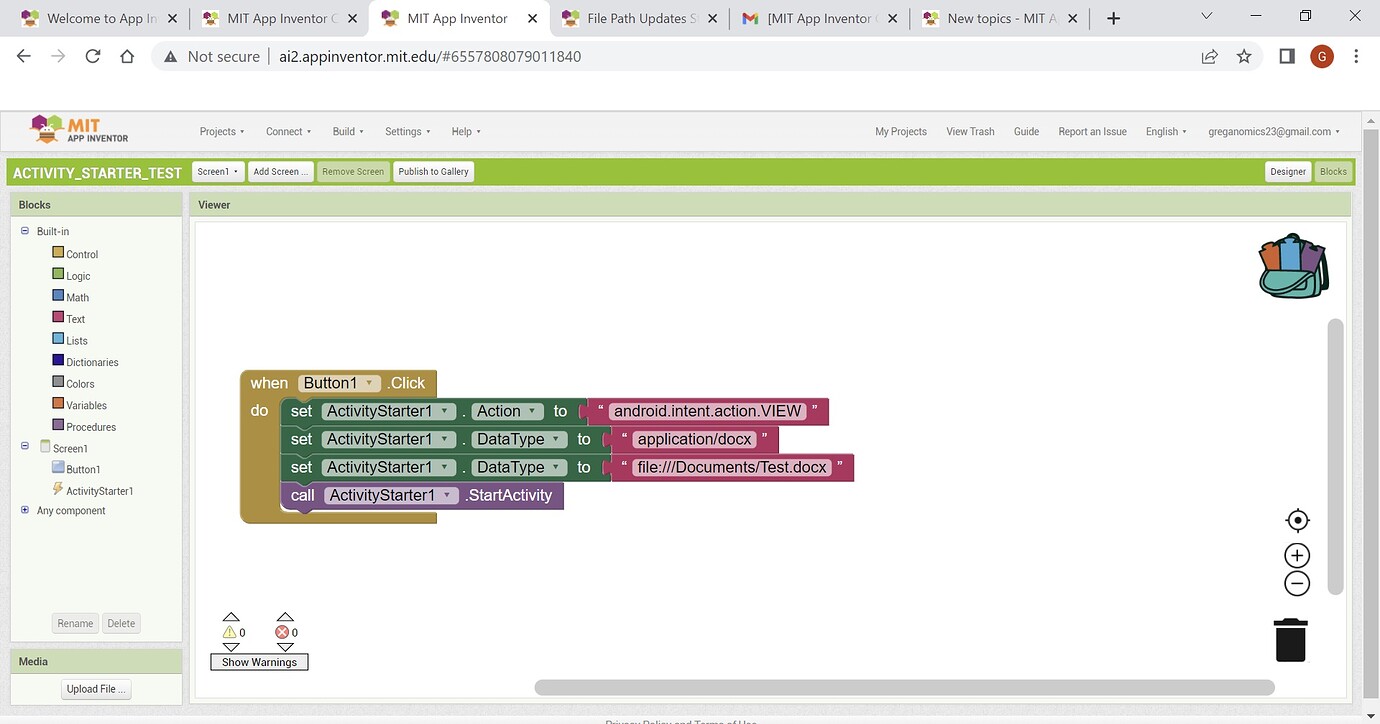Expand the Any component tree section

[x=24, y=510]
